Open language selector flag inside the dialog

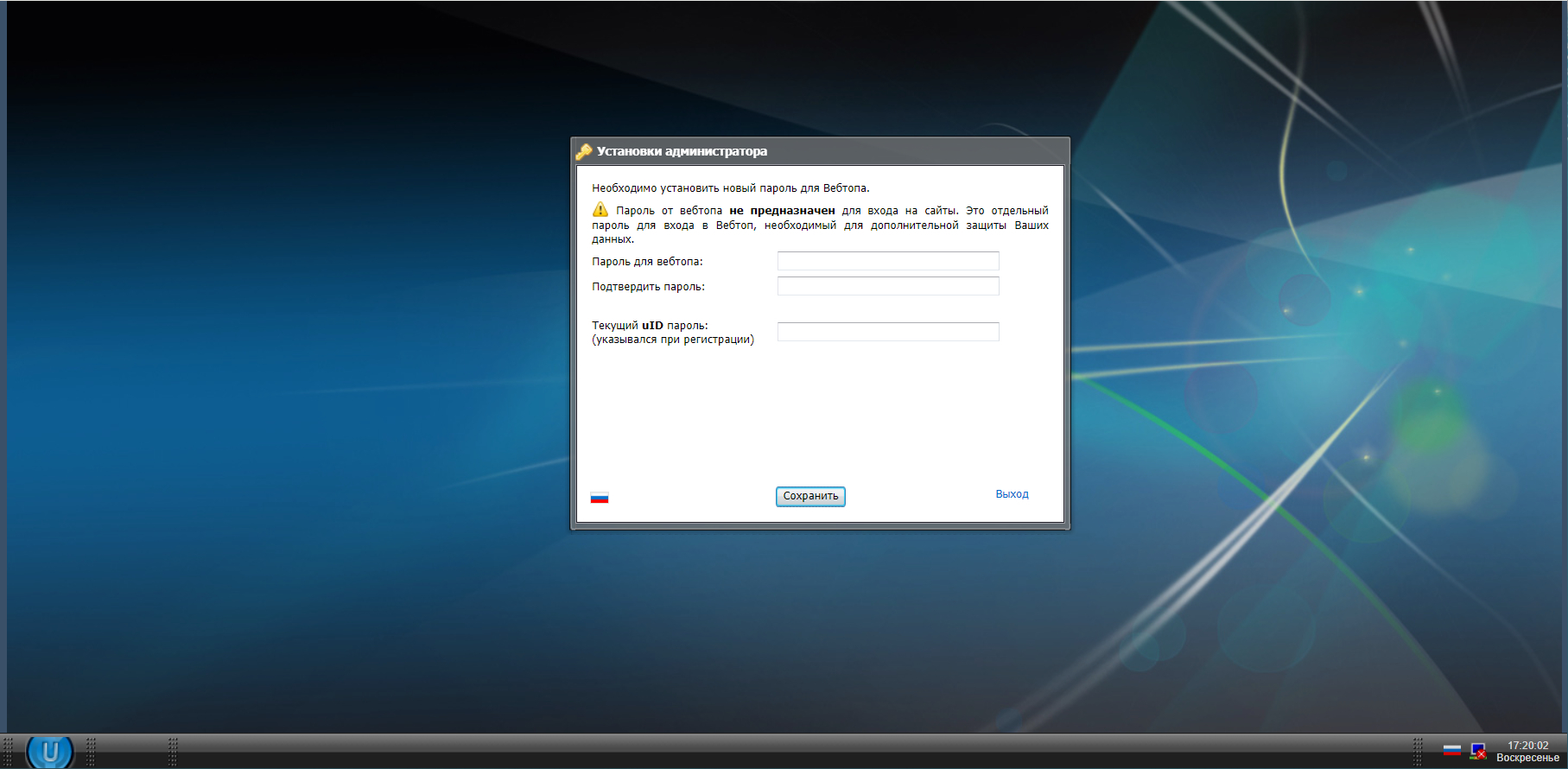600,498
